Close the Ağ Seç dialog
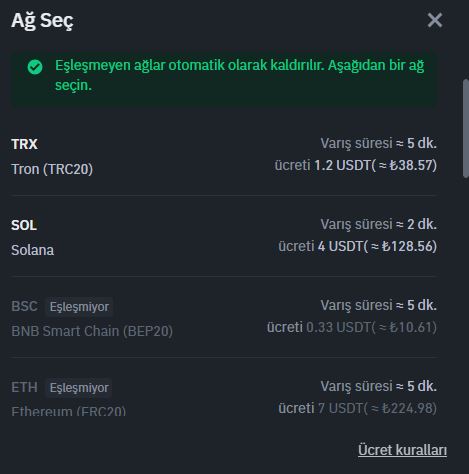Image resolution: width=469 pixels, height=474 pixels. pos(435,20)
